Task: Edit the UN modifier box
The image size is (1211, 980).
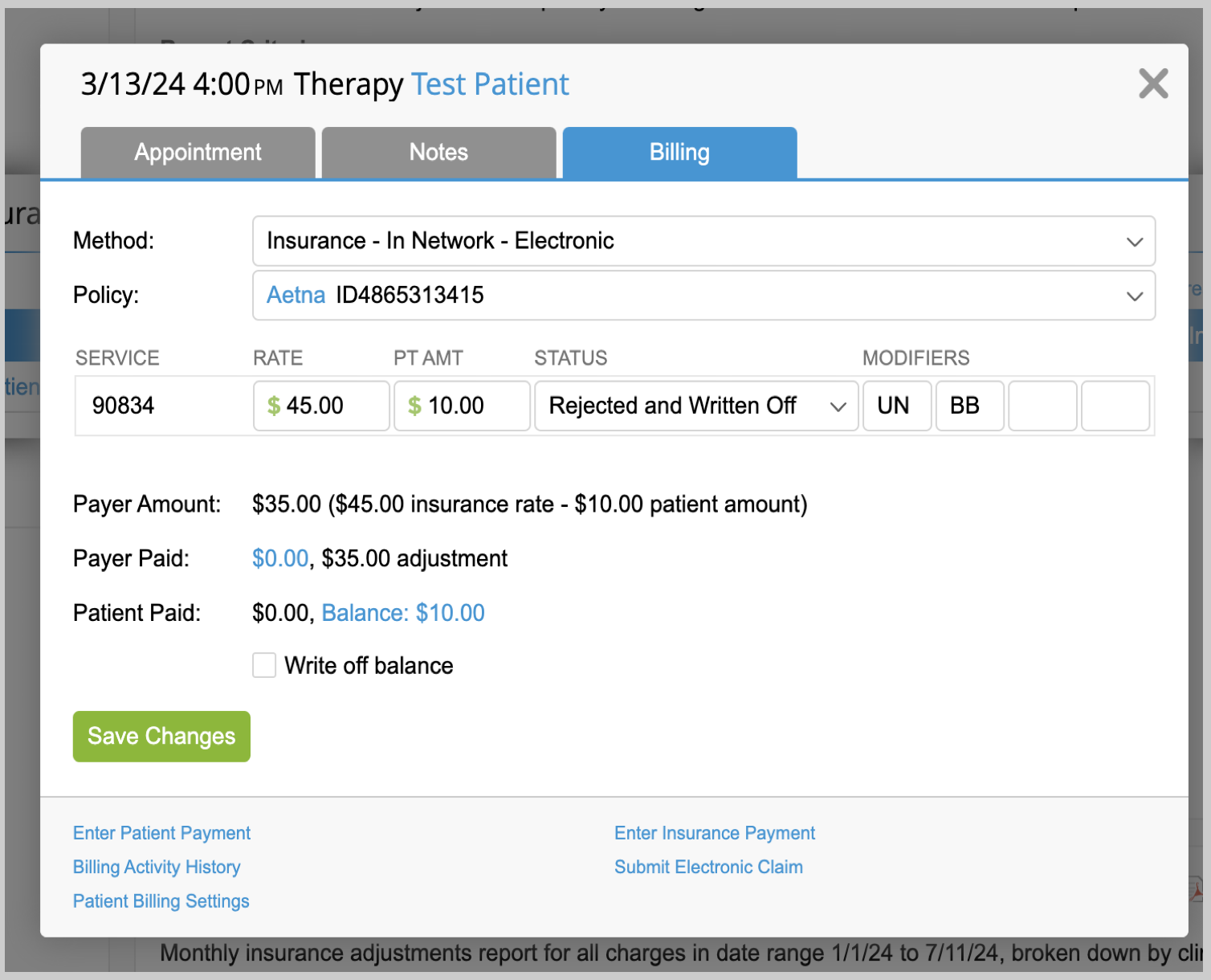Action: [896, 406]
